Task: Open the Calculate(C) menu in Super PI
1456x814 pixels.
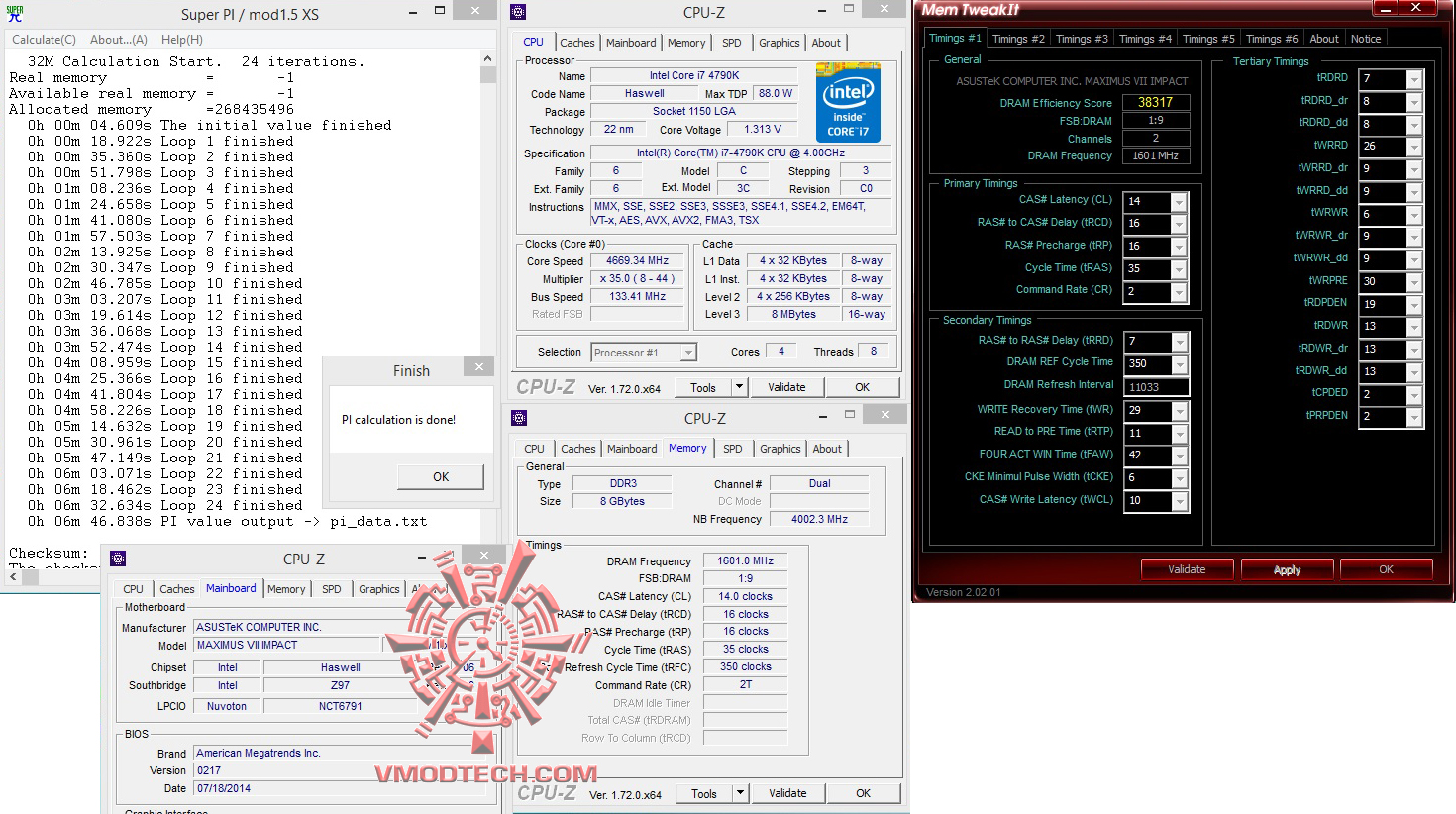Action: tap(44, 40)
